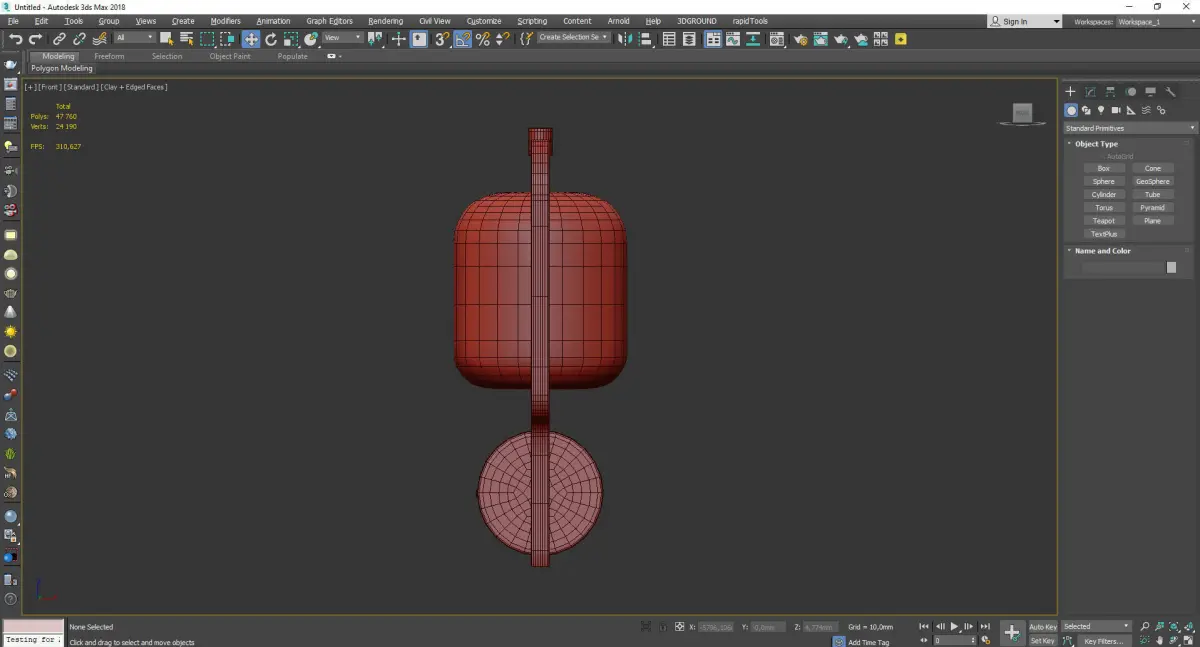Collapse the Object Type rollout

[1096, 144]
